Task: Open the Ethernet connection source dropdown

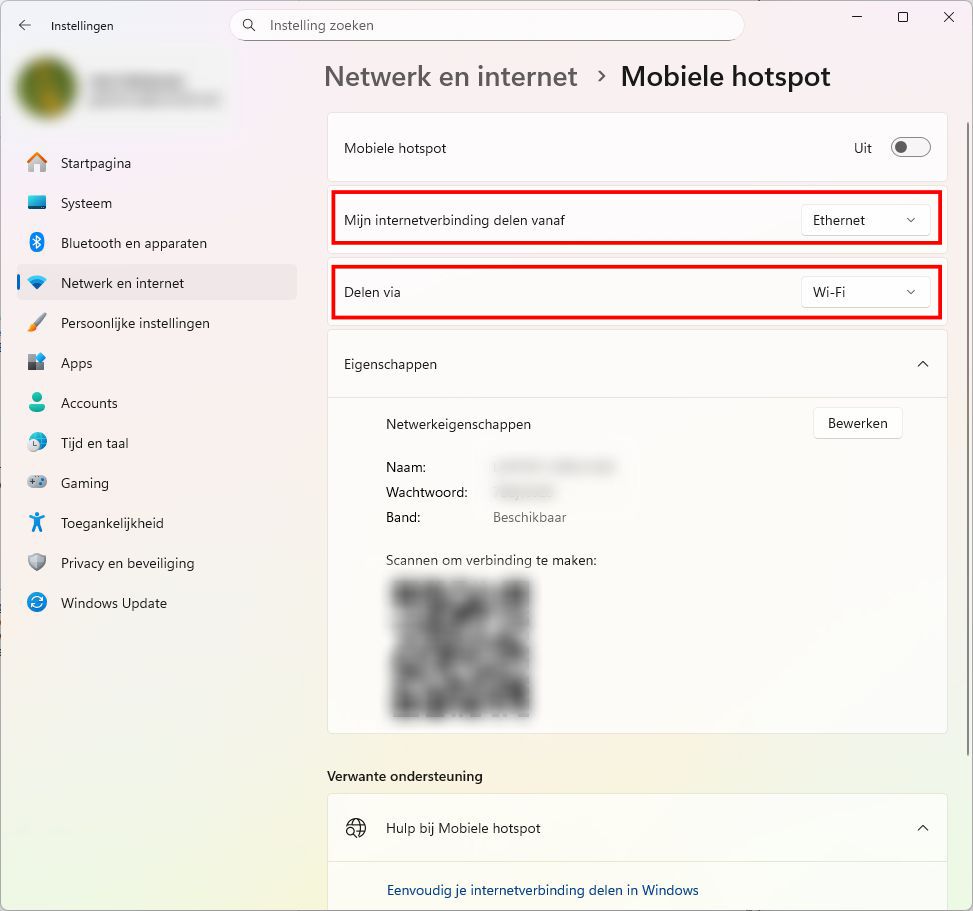Action: click(x=865, y=220)
